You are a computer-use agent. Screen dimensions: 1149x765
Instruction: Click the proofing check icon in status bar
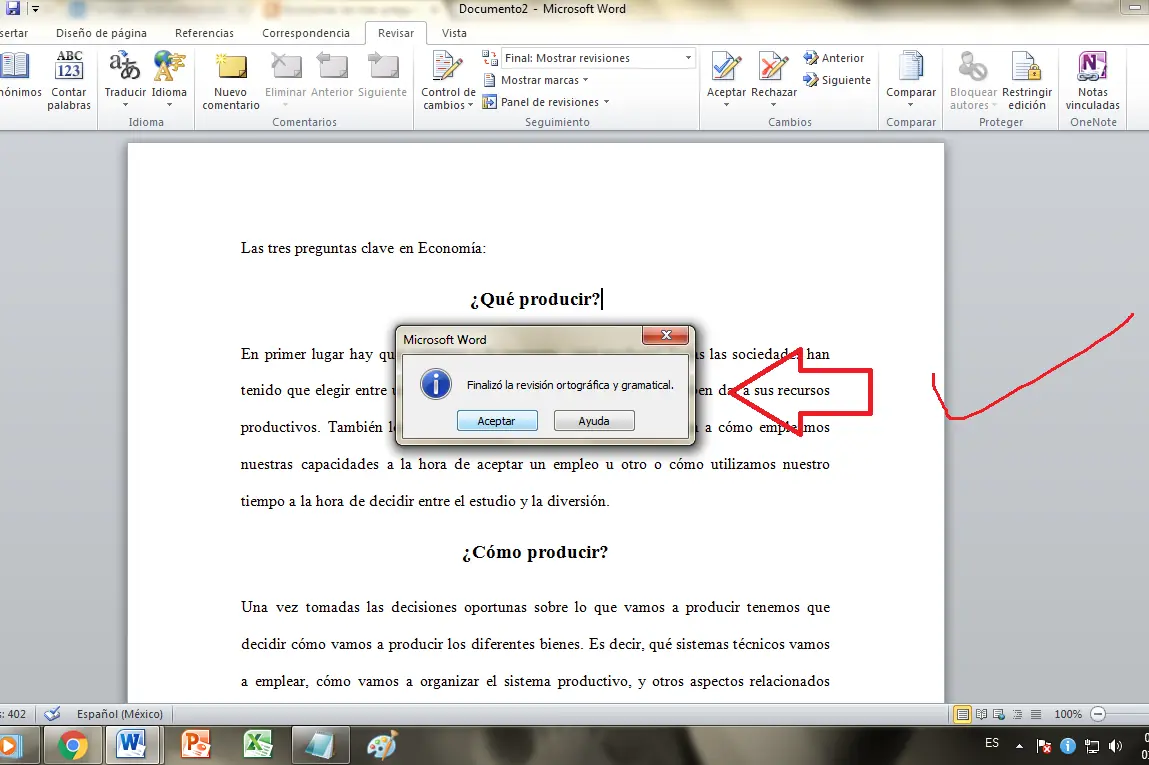point(52,714)
